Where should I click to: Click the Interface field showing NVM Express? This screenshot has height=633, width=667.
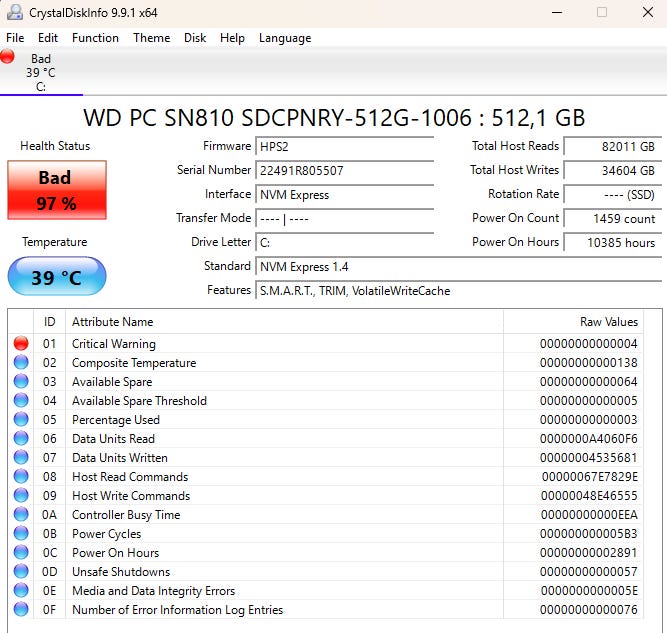(344, 194)
